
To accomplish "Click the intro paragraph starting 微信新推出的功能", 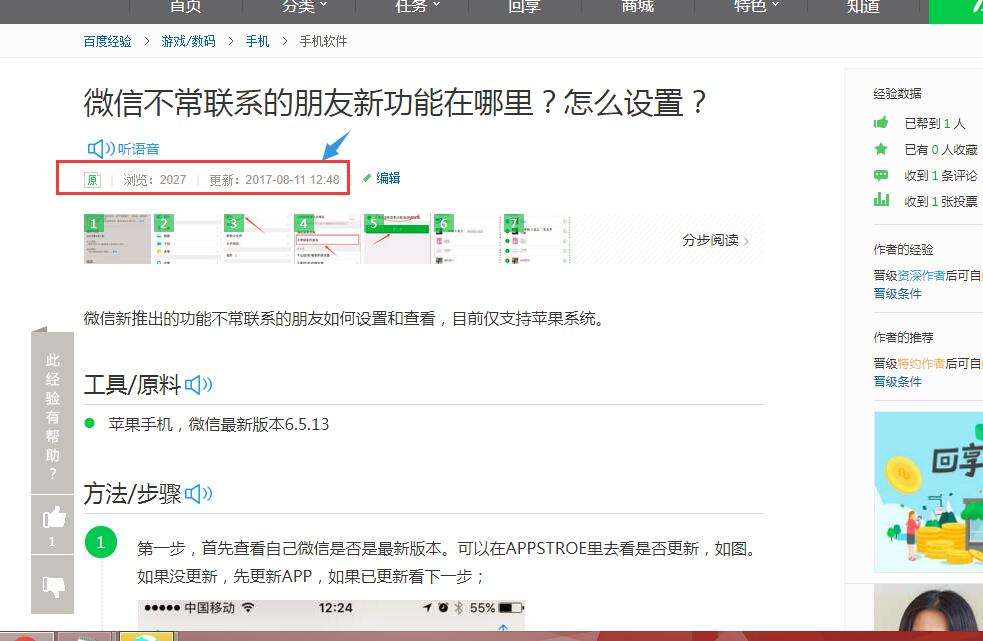I will (x=344, y=319).
